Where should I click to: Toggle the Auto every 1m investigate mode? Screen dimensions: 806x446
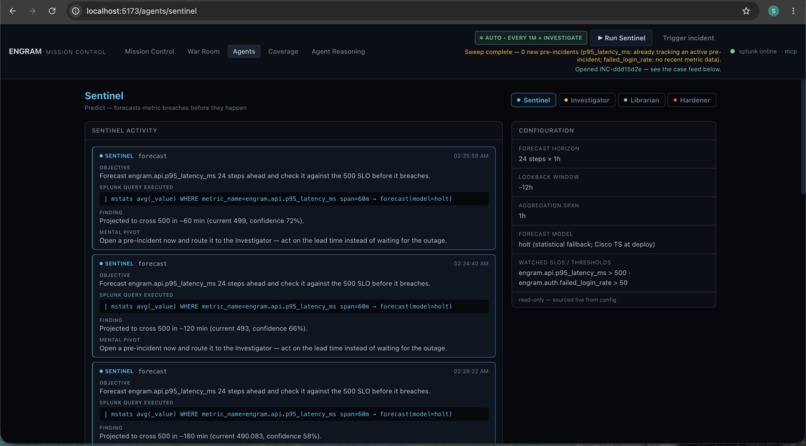click(x=530, y=38)
